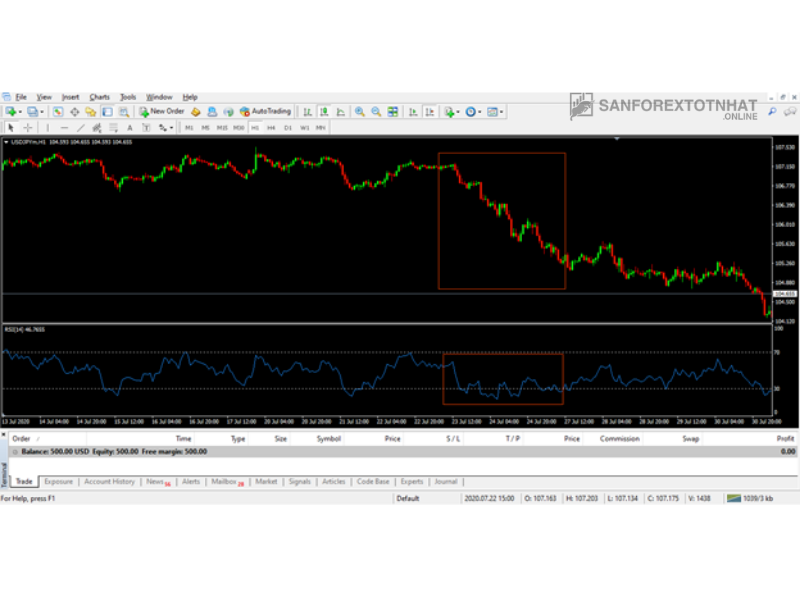The image size is (800, 600).
Task: Open the Strategy Tester magnifier icon
Action: coord(123,112)
